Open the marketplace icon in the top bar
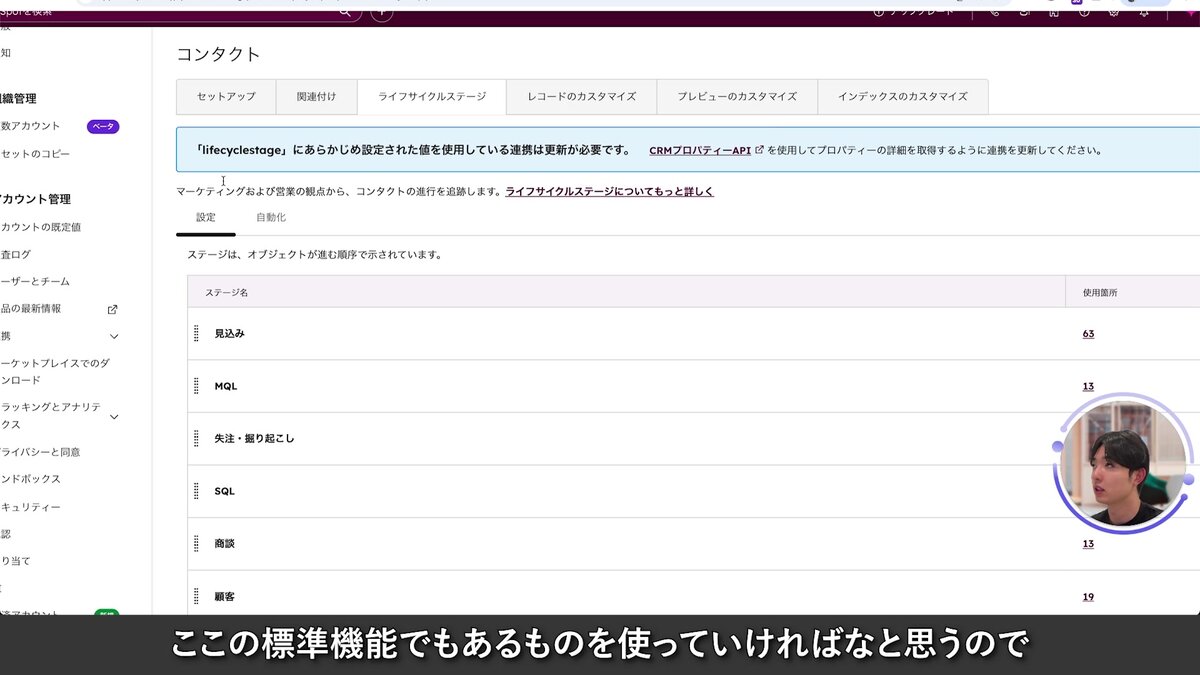Screen dimensions: 1200x675 (x=1051, y=14)
